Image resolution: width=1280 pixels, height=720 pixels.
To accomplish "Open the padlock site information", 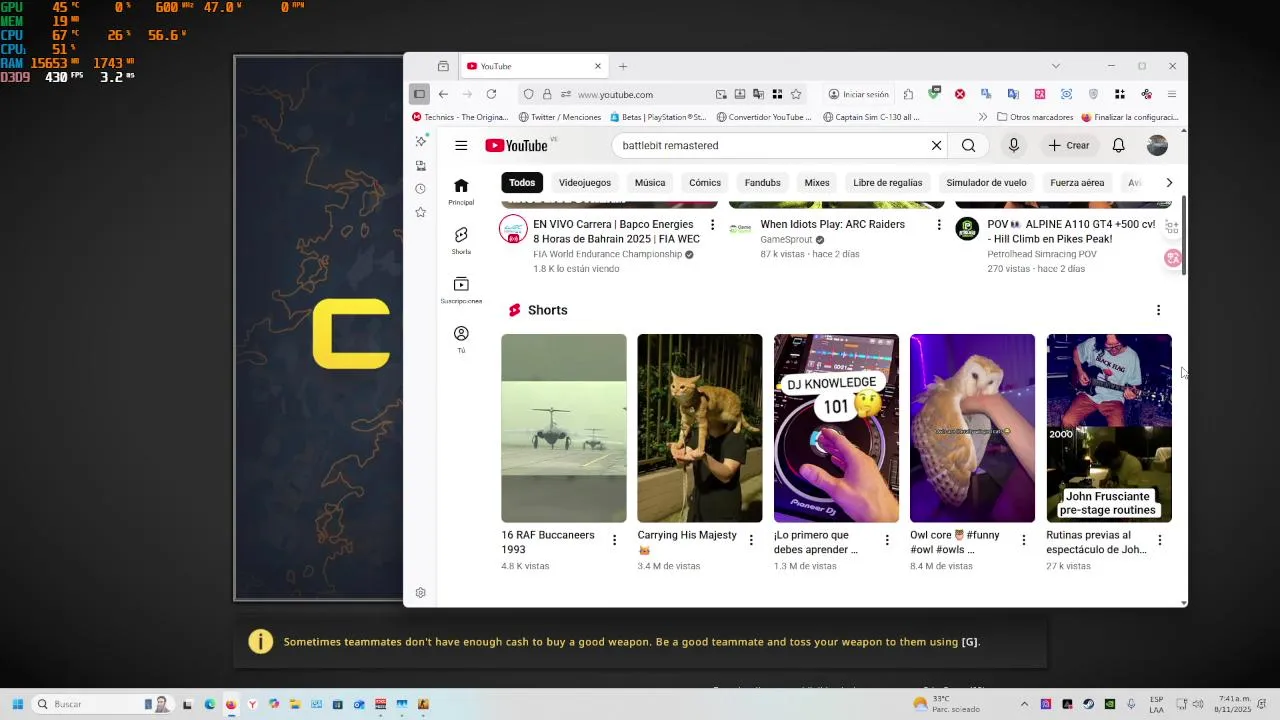I will pyautogui.click(x=547, y=94).
